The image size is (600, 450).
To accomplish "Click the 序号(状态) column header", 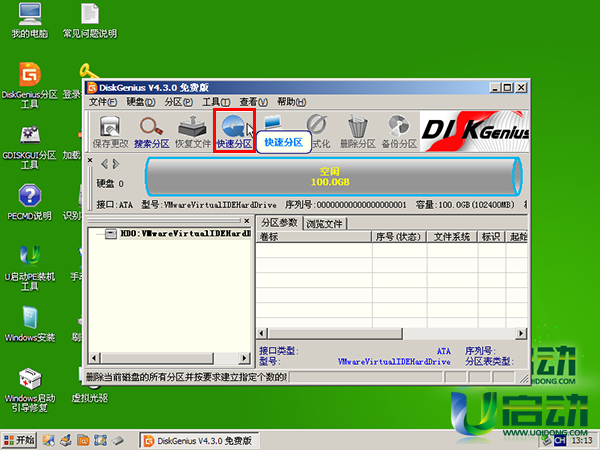I will coord(399,237).
